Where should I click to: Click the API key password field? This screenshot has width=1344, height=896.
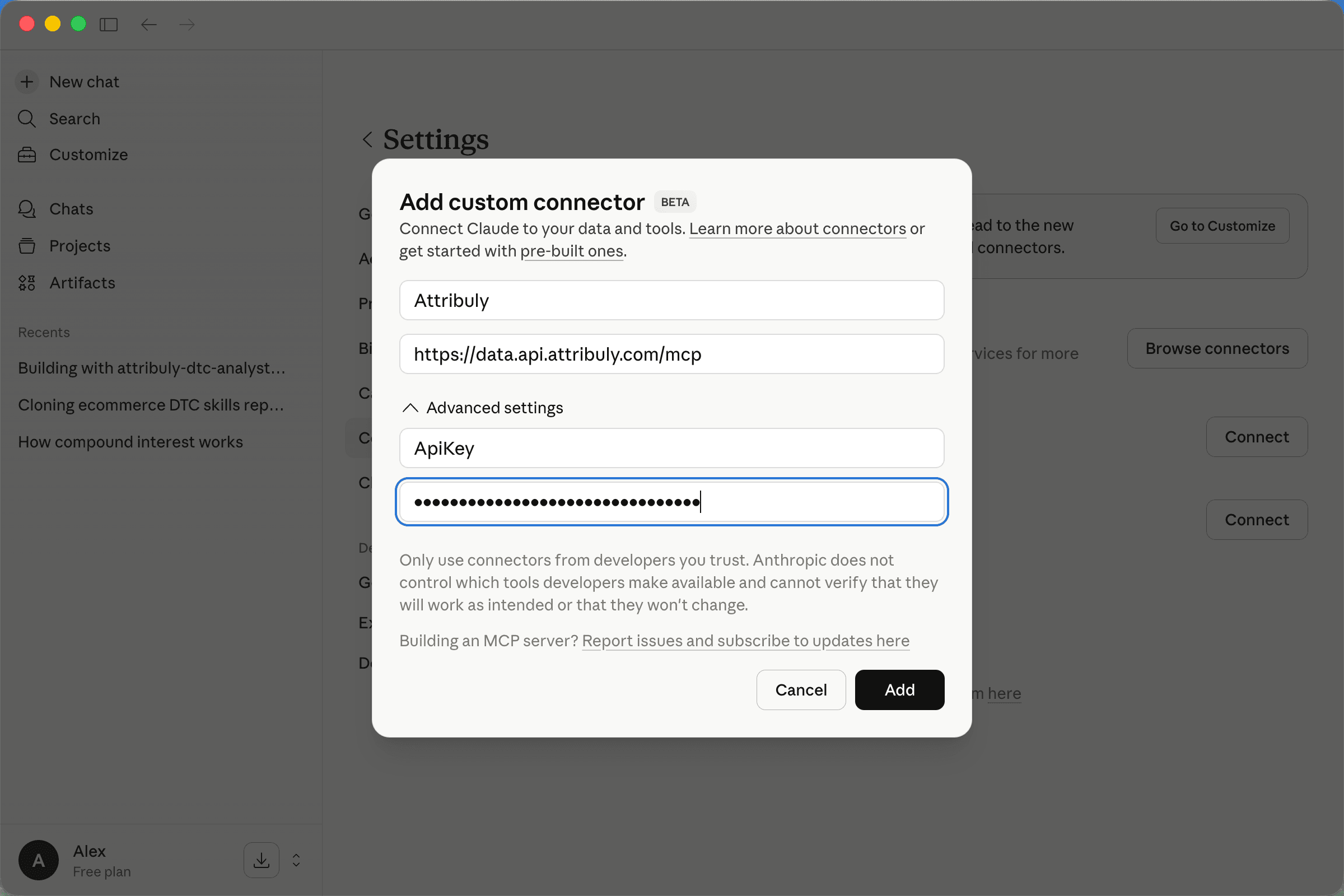(x=671, y=502)
